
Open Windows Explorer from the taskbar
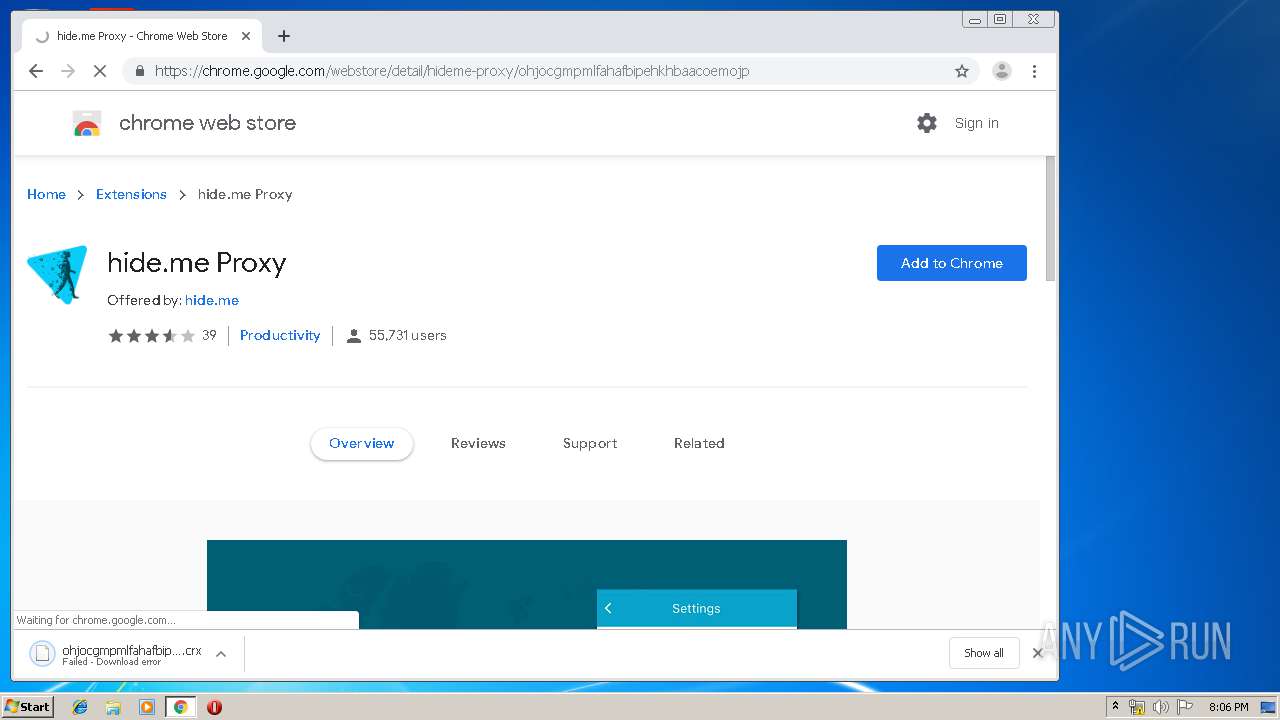pos(113,707)
